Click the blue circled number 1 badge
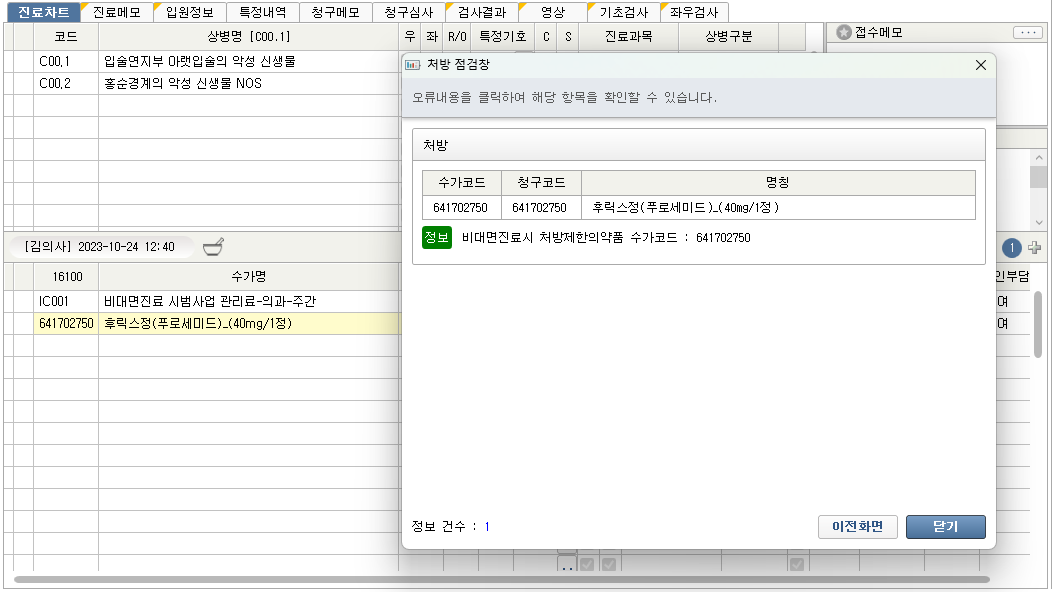Screen dimensions: 1052x592 (x=1011, y=247)
